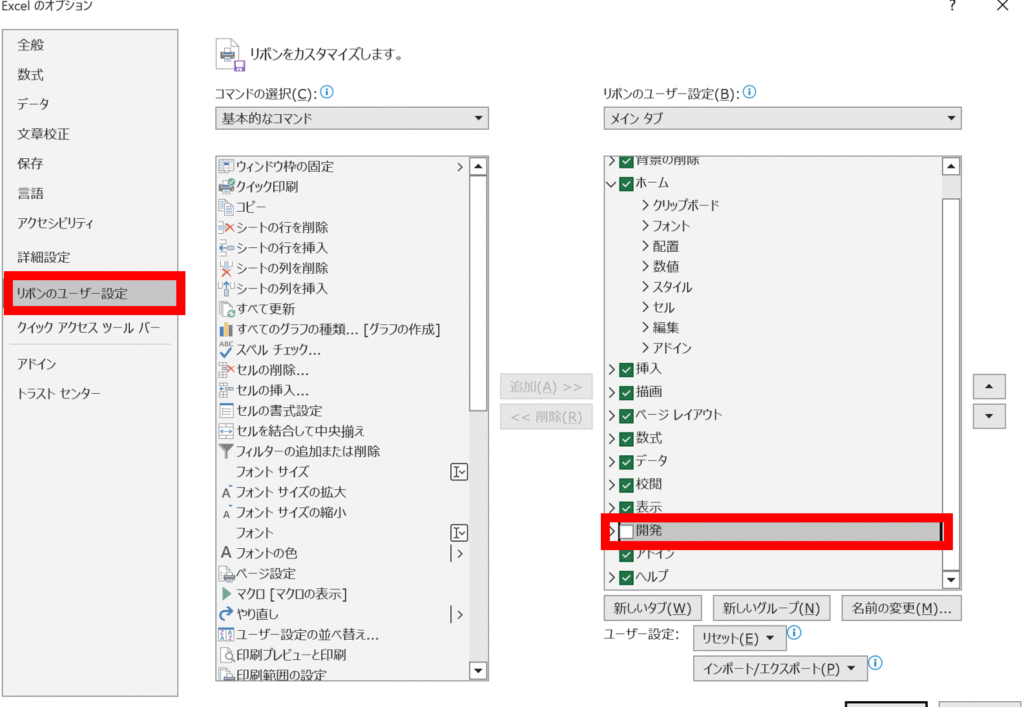Select the Copy (コピー) command icon
Screen dimensions: 1024x707
point(226,207)
